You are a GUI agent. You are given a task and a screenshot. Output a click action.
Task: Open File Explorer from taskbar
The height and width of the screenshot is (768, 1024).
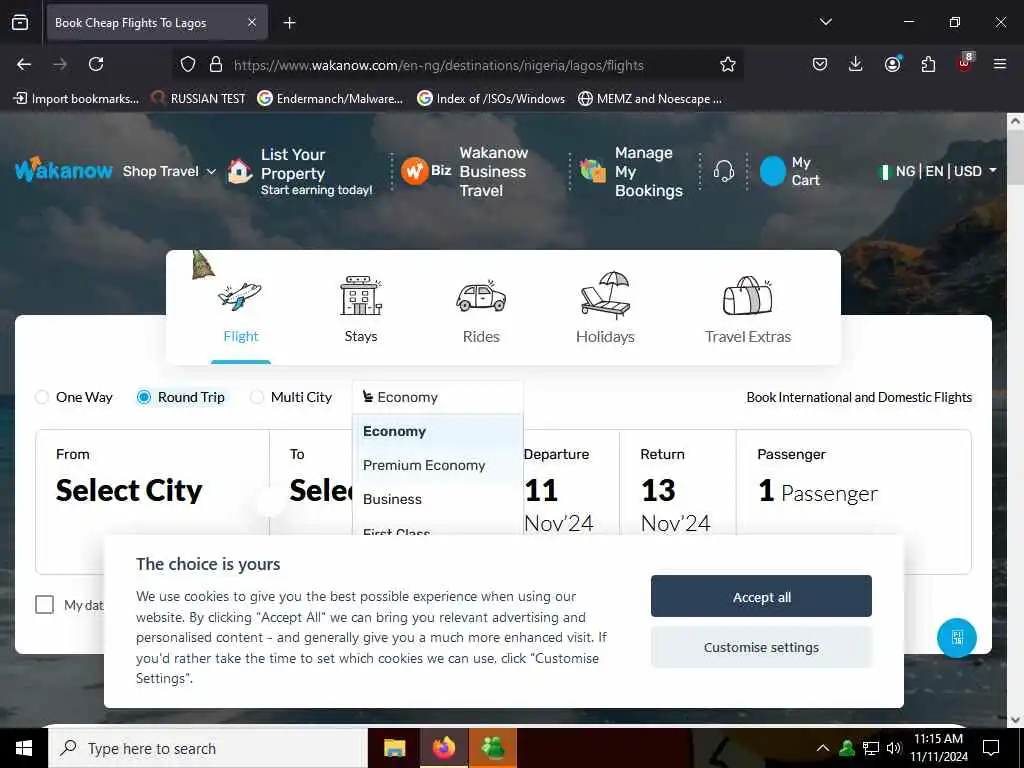coord(394,748)
